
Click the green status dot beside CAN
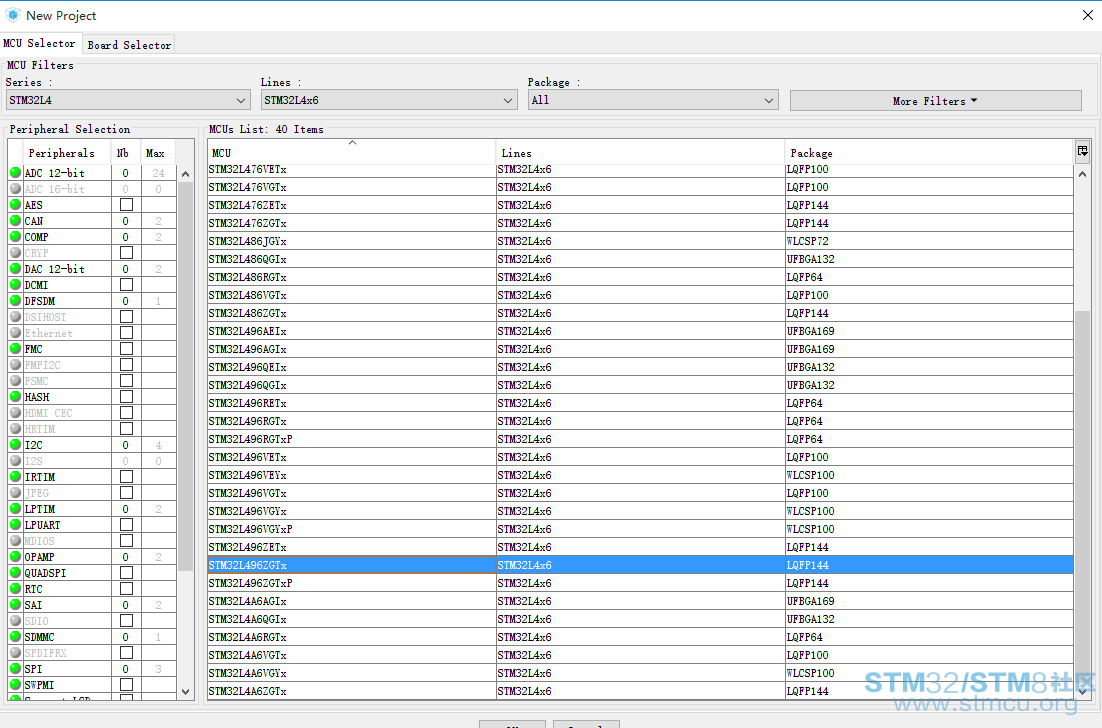pyautogui.click(x=15, y=221)
